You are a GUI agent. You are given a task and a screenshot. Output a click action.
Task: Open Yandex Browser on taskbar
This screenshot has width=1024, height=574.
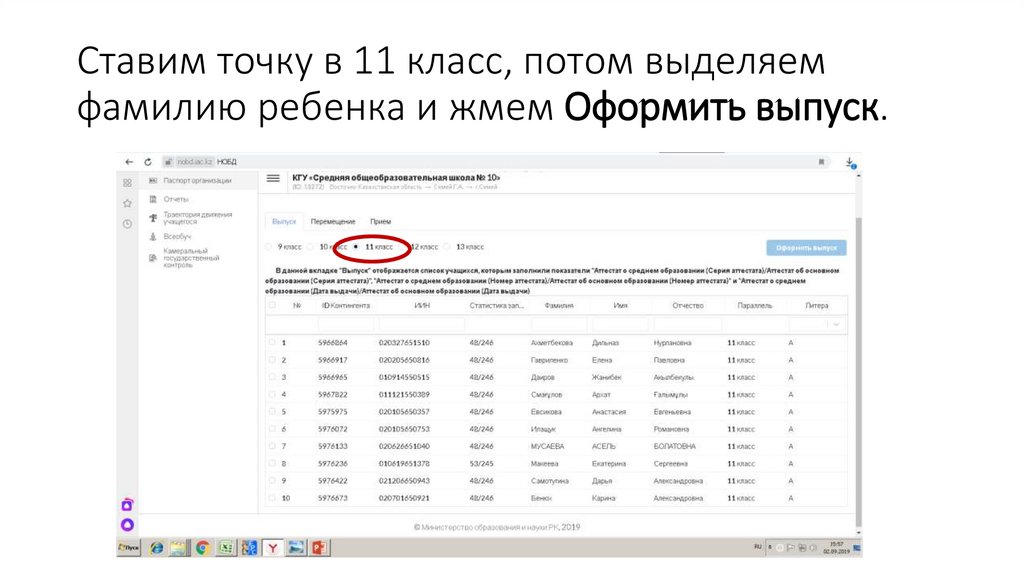pos(272,548)
